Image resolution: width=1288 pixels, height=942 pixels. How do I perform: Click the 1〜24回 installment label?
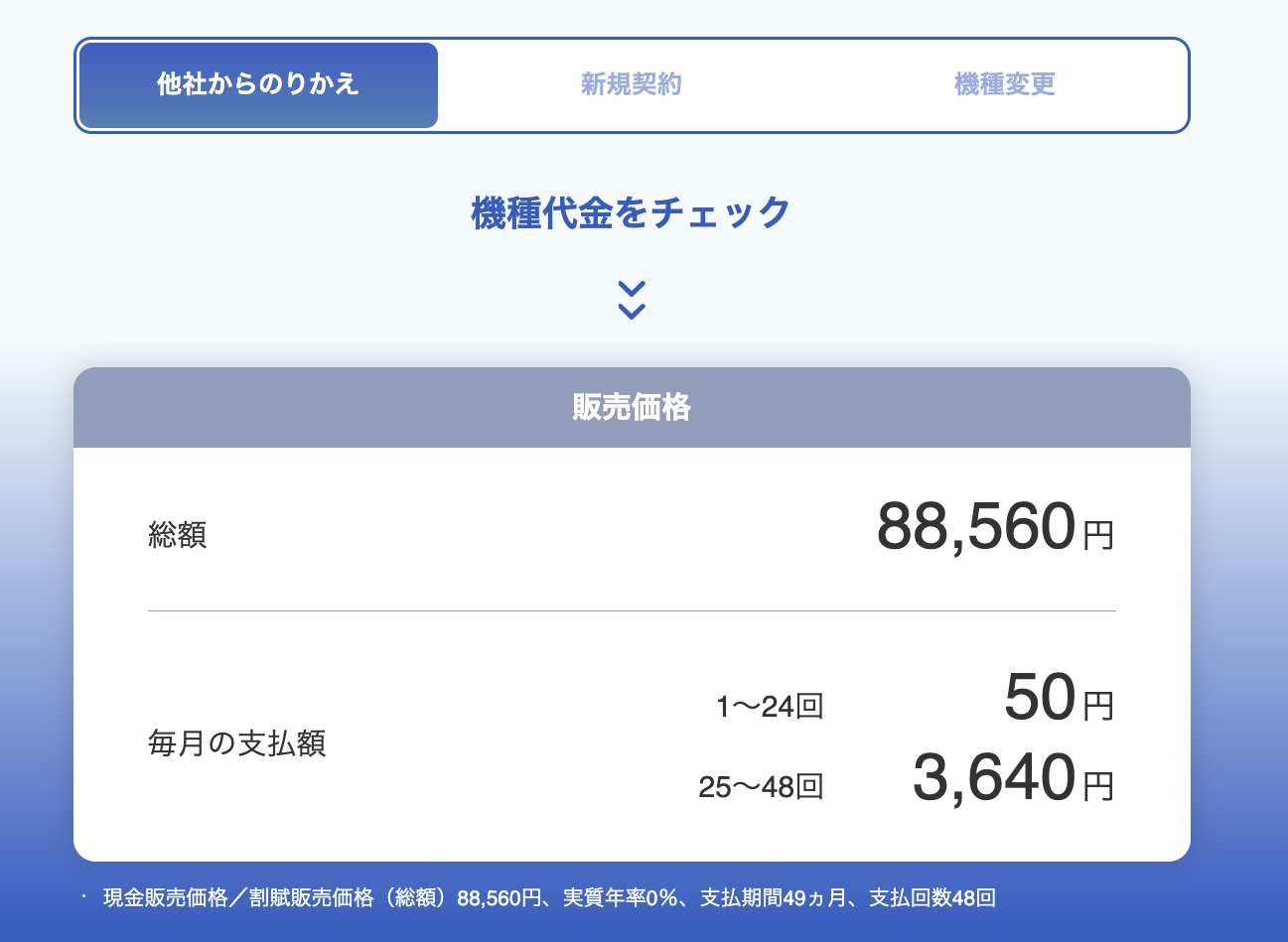tap(770, 707)
